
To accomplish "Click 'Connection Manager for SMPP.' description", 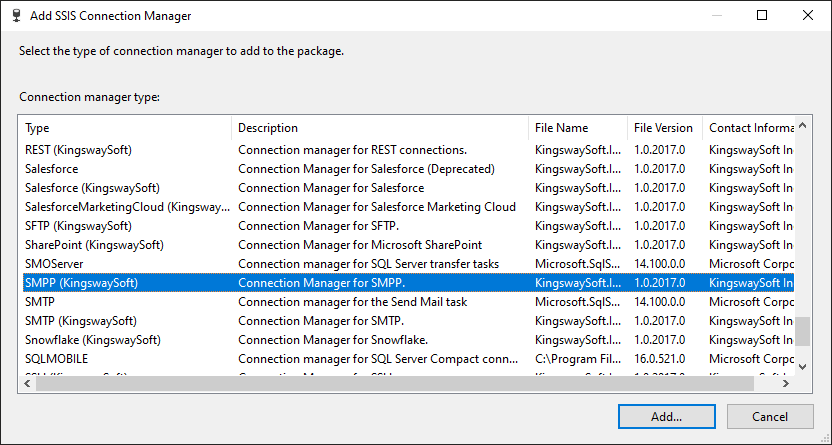I will click(322, 283).
